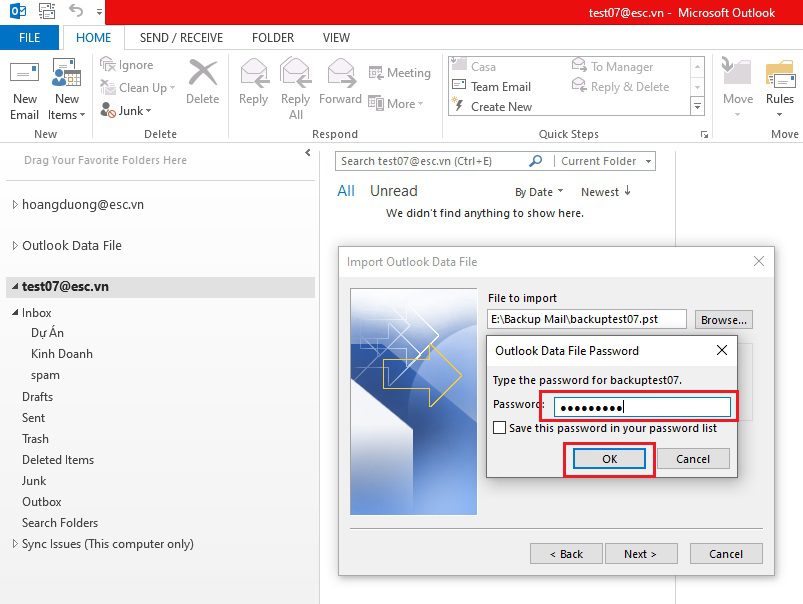This screenshot has height=604, width=803.
Task: Collapse test07@esc.vn account
Action: 15,286
